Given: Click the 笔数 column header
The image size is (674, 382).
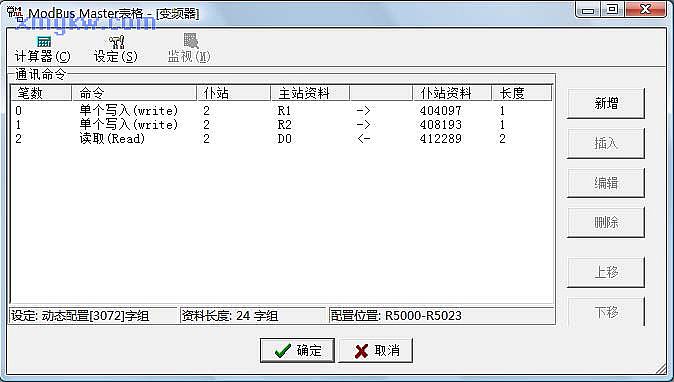Looking at the screenshot, I should coord(41,93).
